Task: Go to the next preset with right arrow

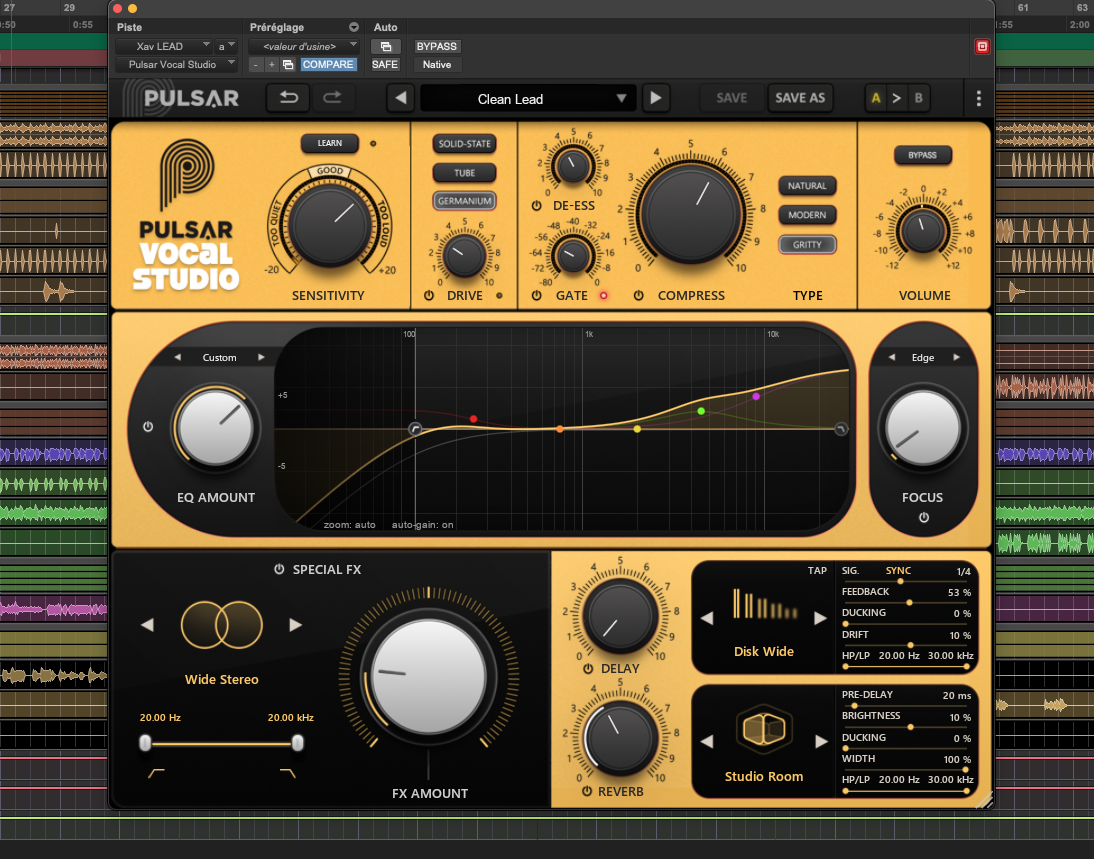Action: pos(655,98)
